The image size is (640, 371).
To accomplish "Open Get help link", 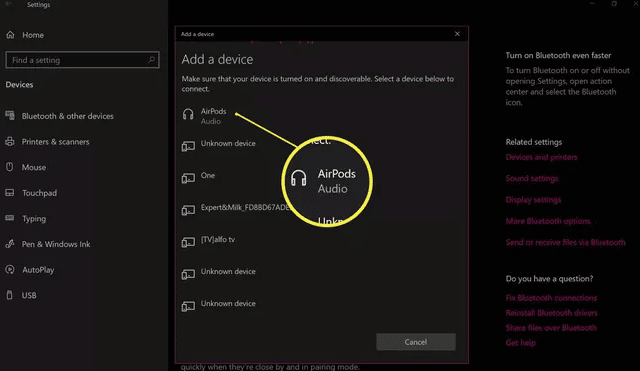I will coord(520,343).
